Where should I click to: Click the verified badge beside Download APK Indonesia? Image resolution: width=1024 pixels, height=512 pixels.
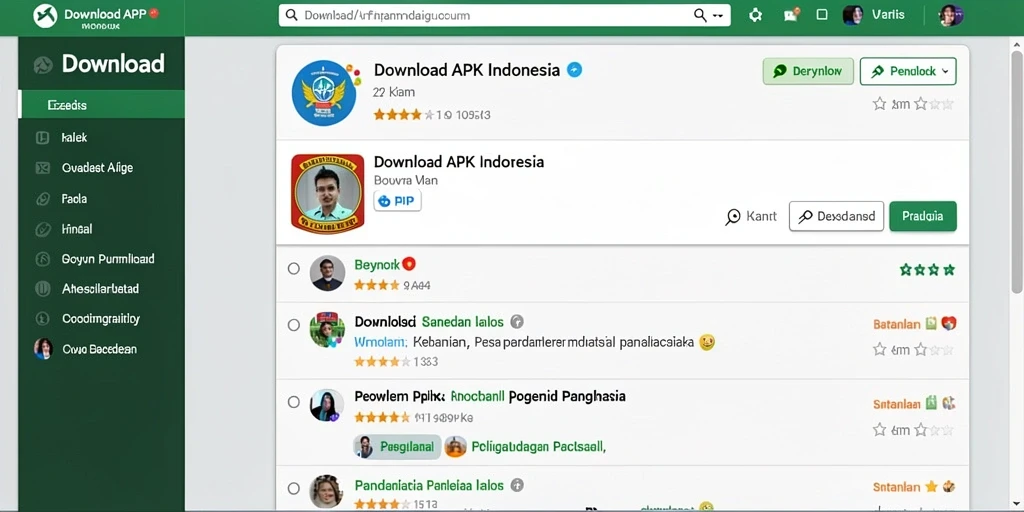(x=574, y=70)
